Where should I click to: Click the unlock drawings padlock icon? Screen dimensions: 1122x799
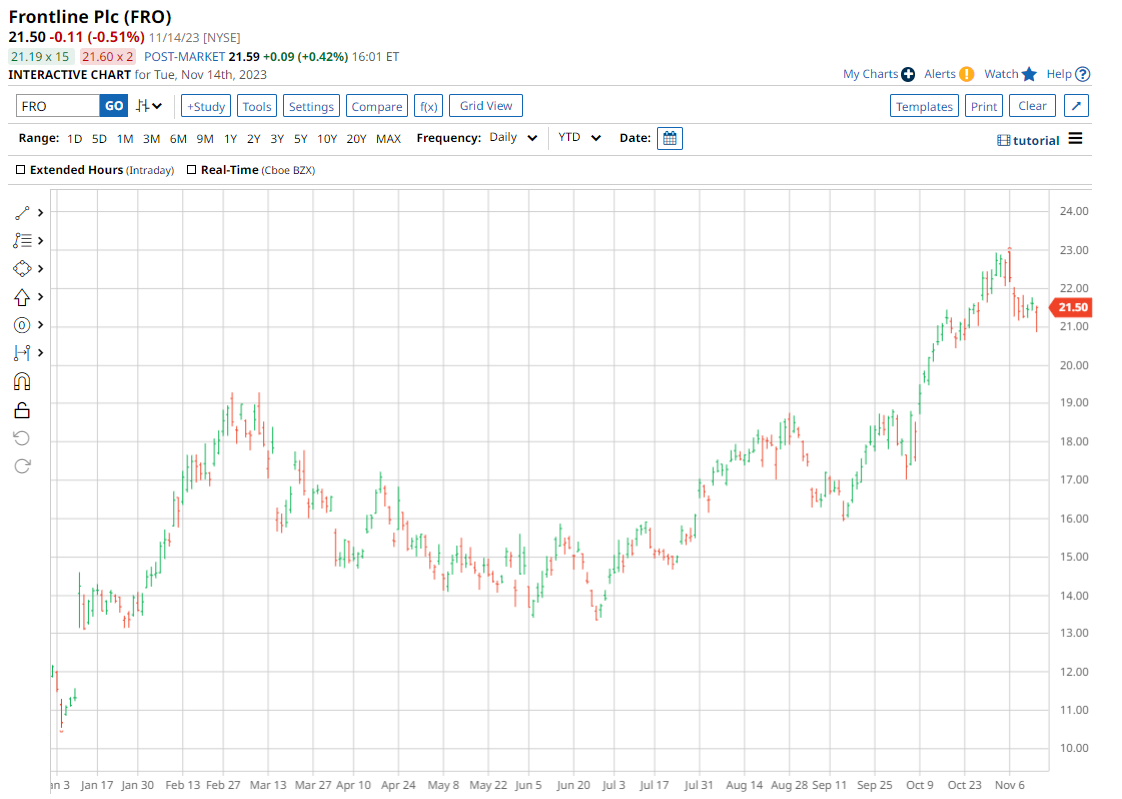click(x=22, y=410)
